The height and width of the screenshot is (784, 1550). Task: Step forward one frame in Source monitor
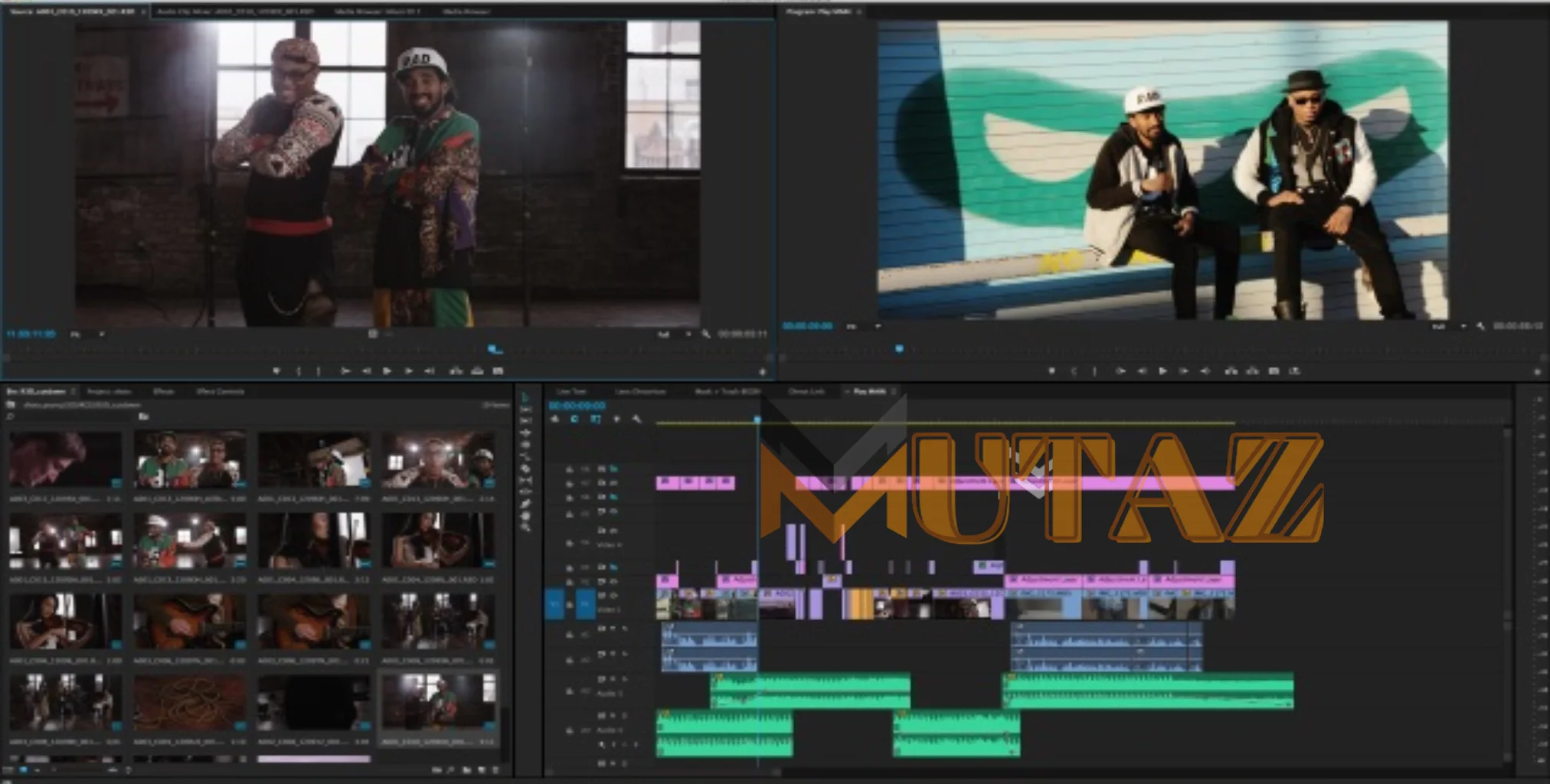pyautogui.click(x=409, y=371)
